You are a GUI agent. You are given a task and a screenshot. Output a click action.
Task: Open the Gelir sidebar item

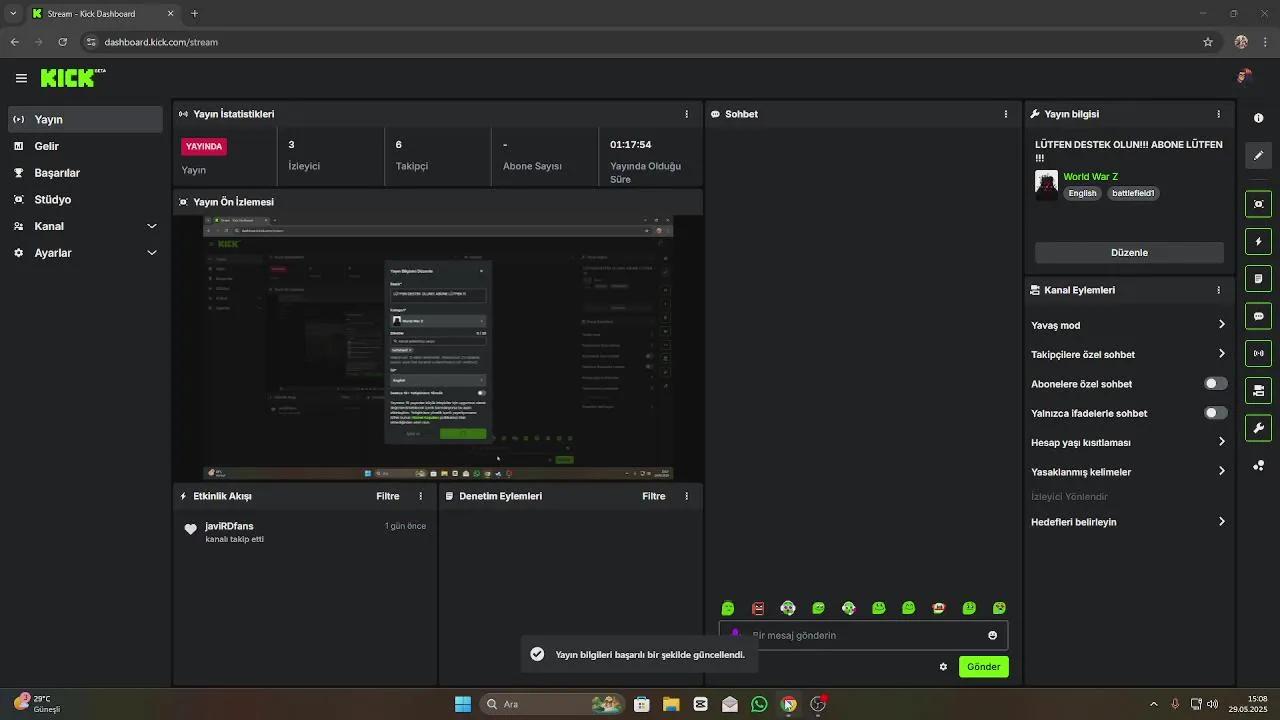[85, 146]
